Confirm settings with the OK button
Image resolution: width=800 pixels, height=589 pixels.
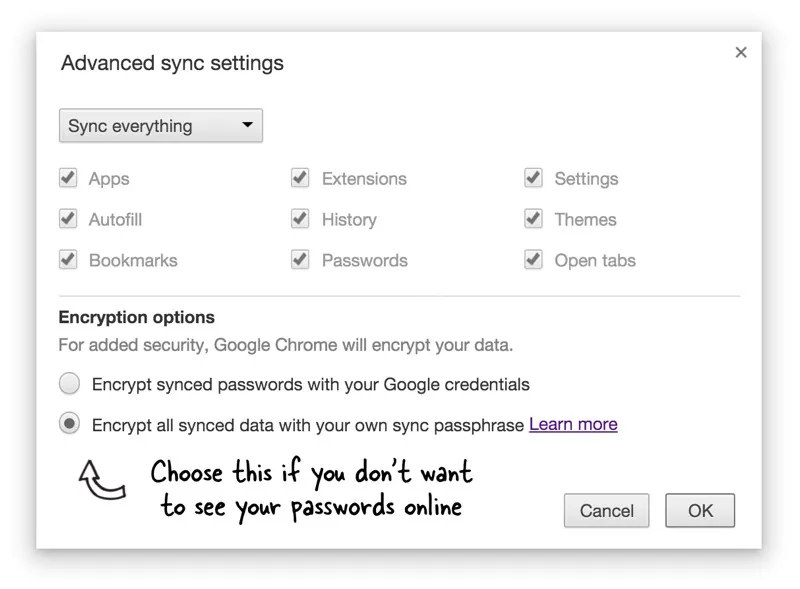coord(700,510)
